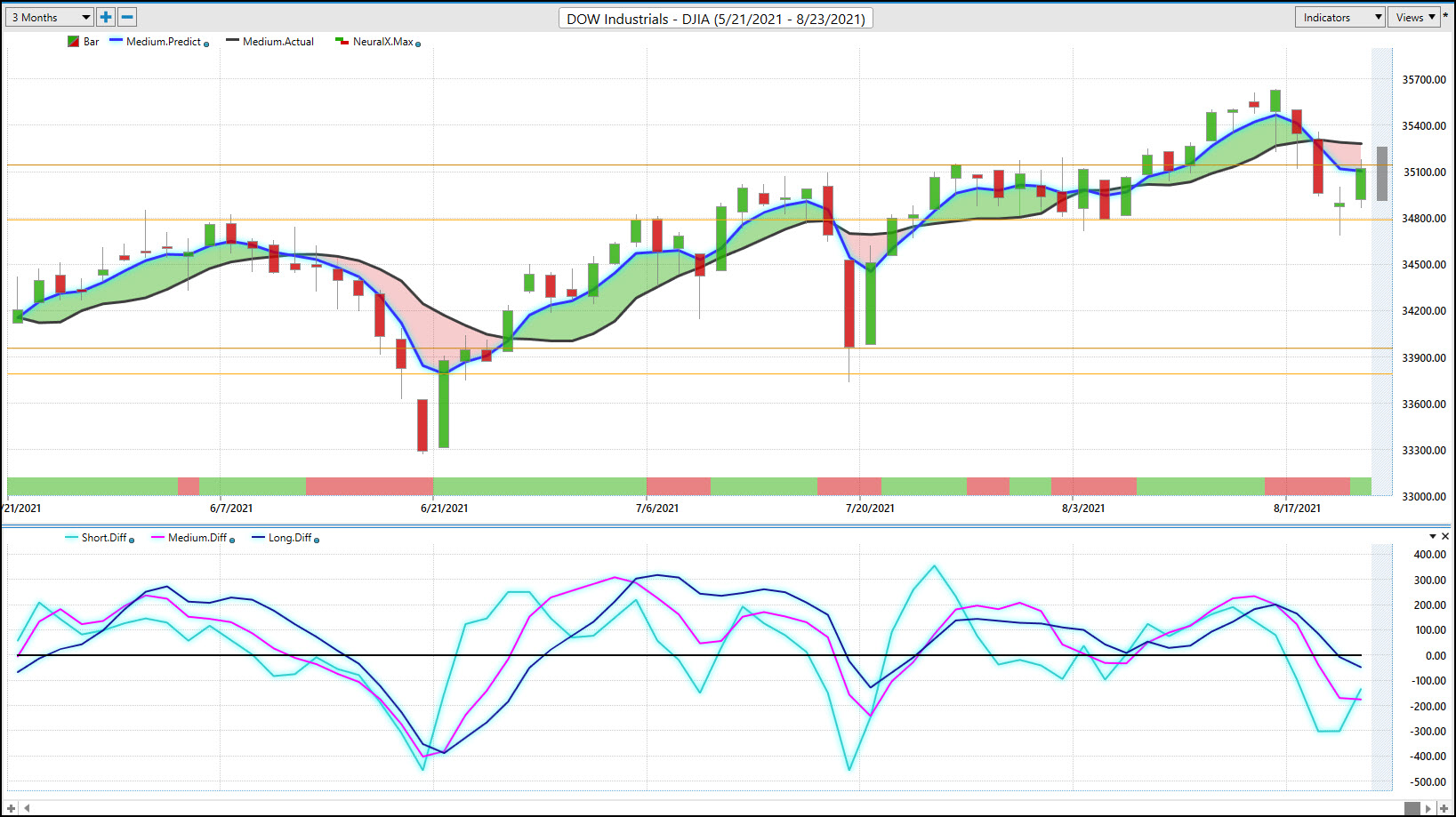
Task: Click the settings dot beside Medium.Predict
Action: point(206,44)
